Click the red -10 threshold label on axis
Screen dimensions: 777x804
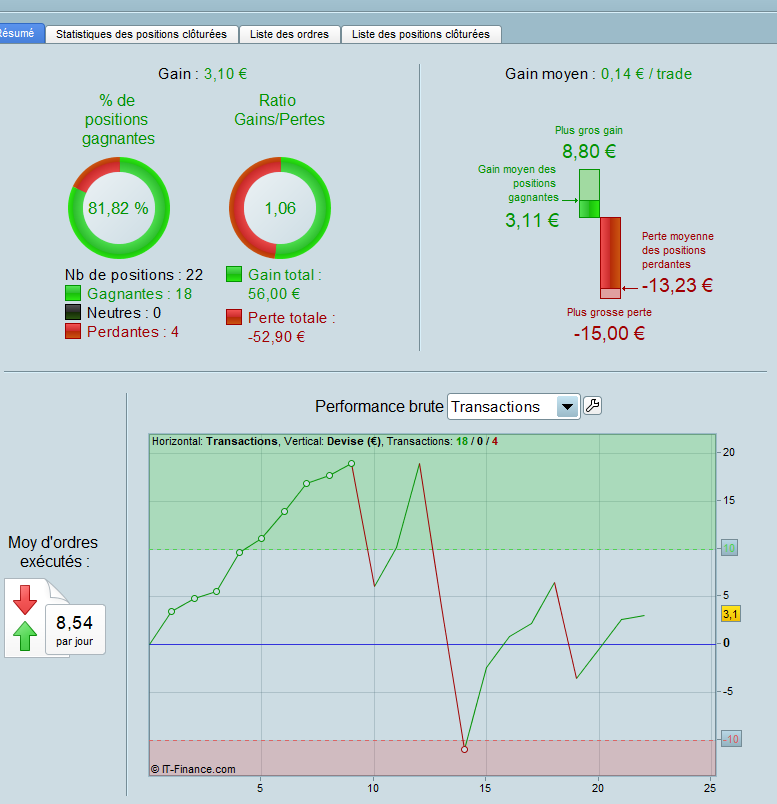click(x=731, y=739)
